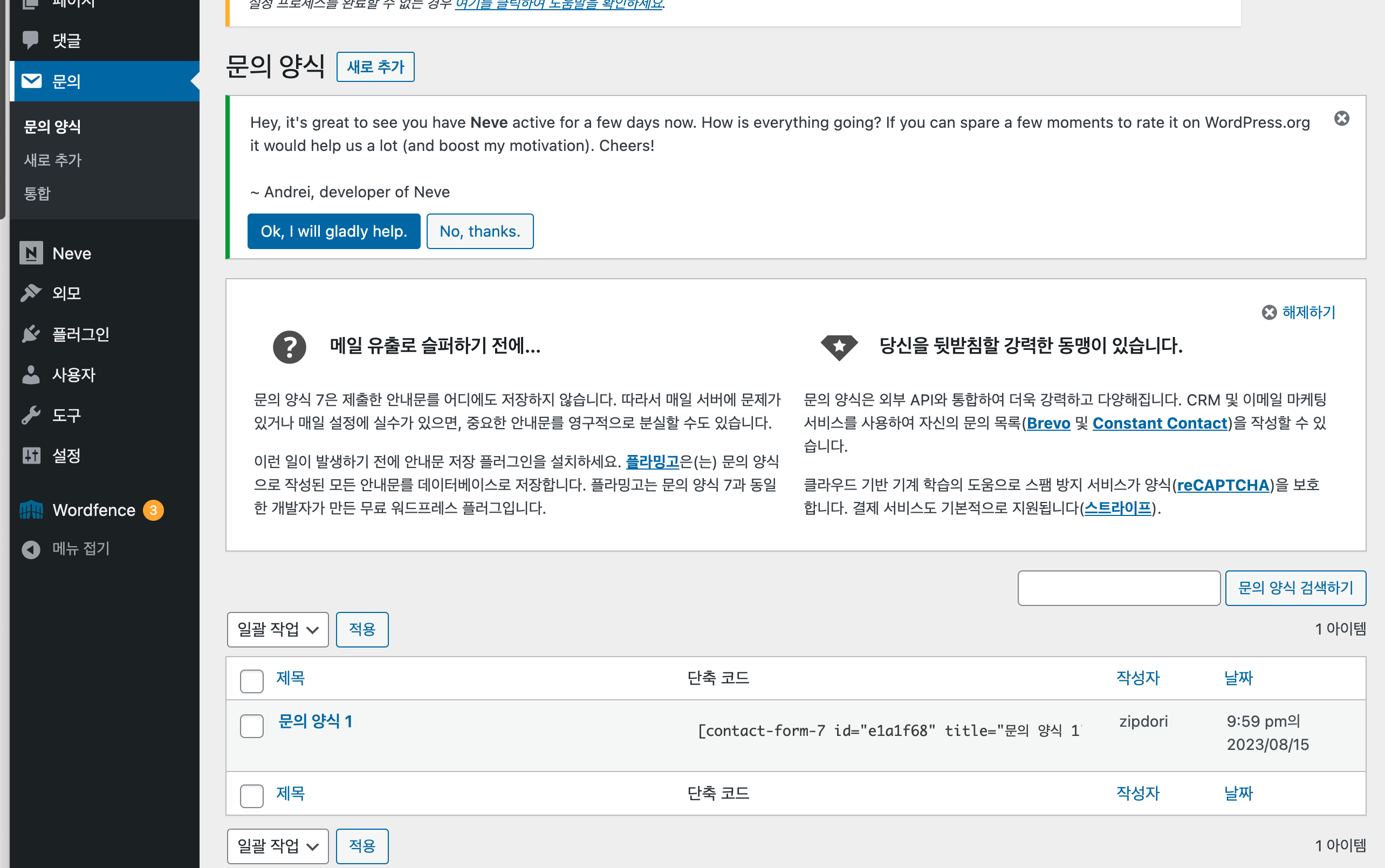
Task: Toggle select-all checkbox in table header
Action: pos(251,681)
